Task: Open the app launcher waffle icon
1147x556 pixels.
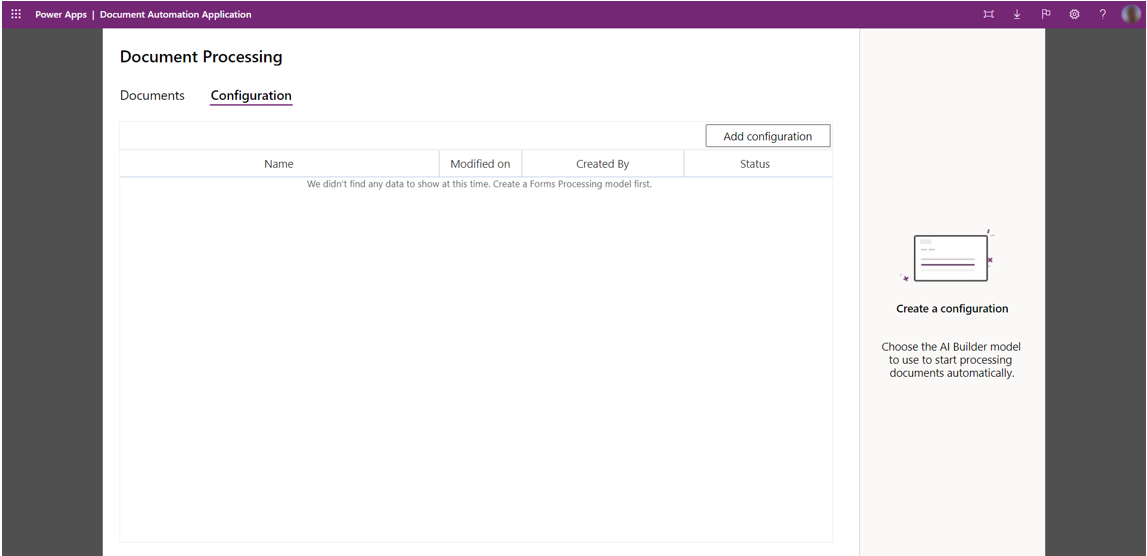Action: [16, 14]
